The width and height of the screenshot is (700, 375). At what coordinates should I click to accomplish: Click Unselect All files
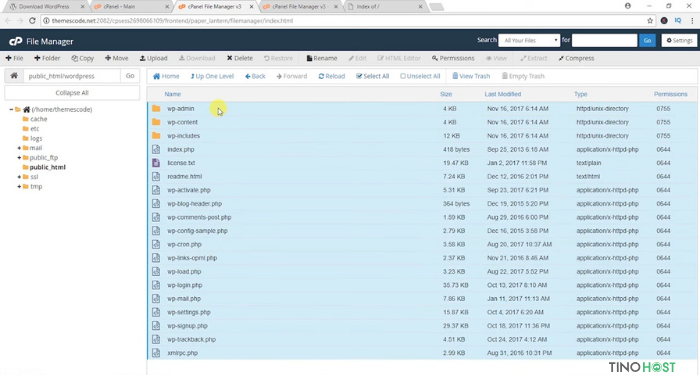tap(420, 76)
